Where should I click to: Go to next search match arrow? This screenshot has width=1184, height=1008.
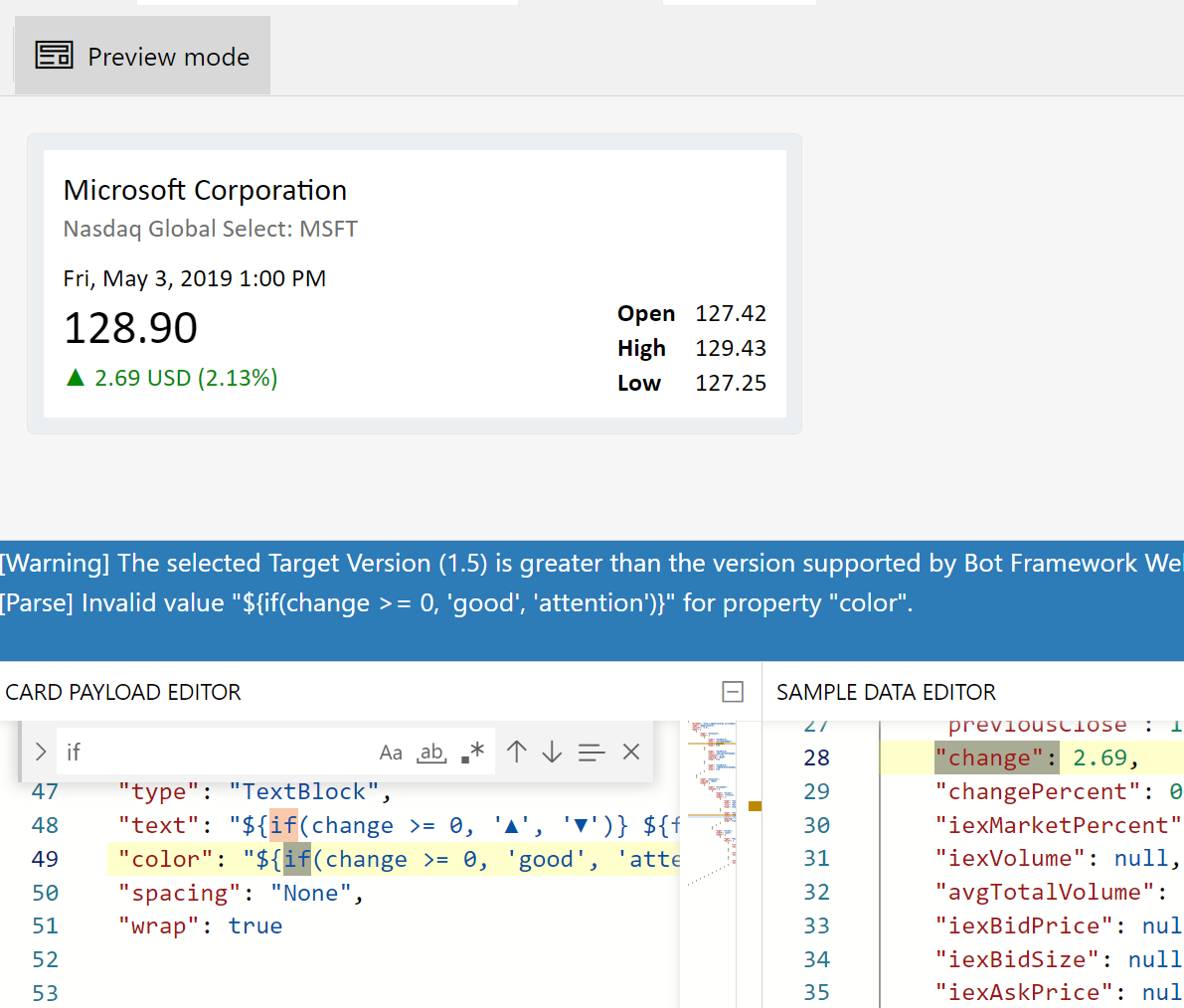click(552, 753)
